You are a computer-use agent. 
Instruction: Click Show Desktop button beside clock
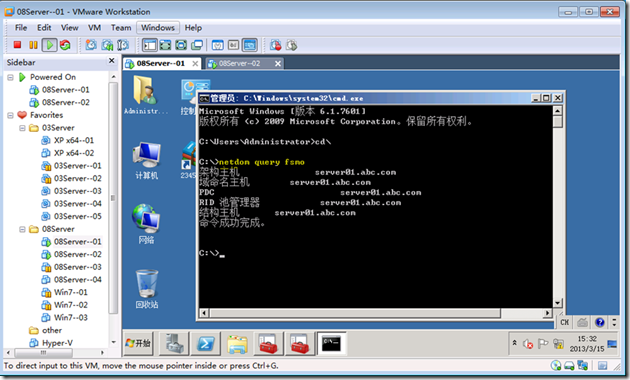(x=612, y=344)
